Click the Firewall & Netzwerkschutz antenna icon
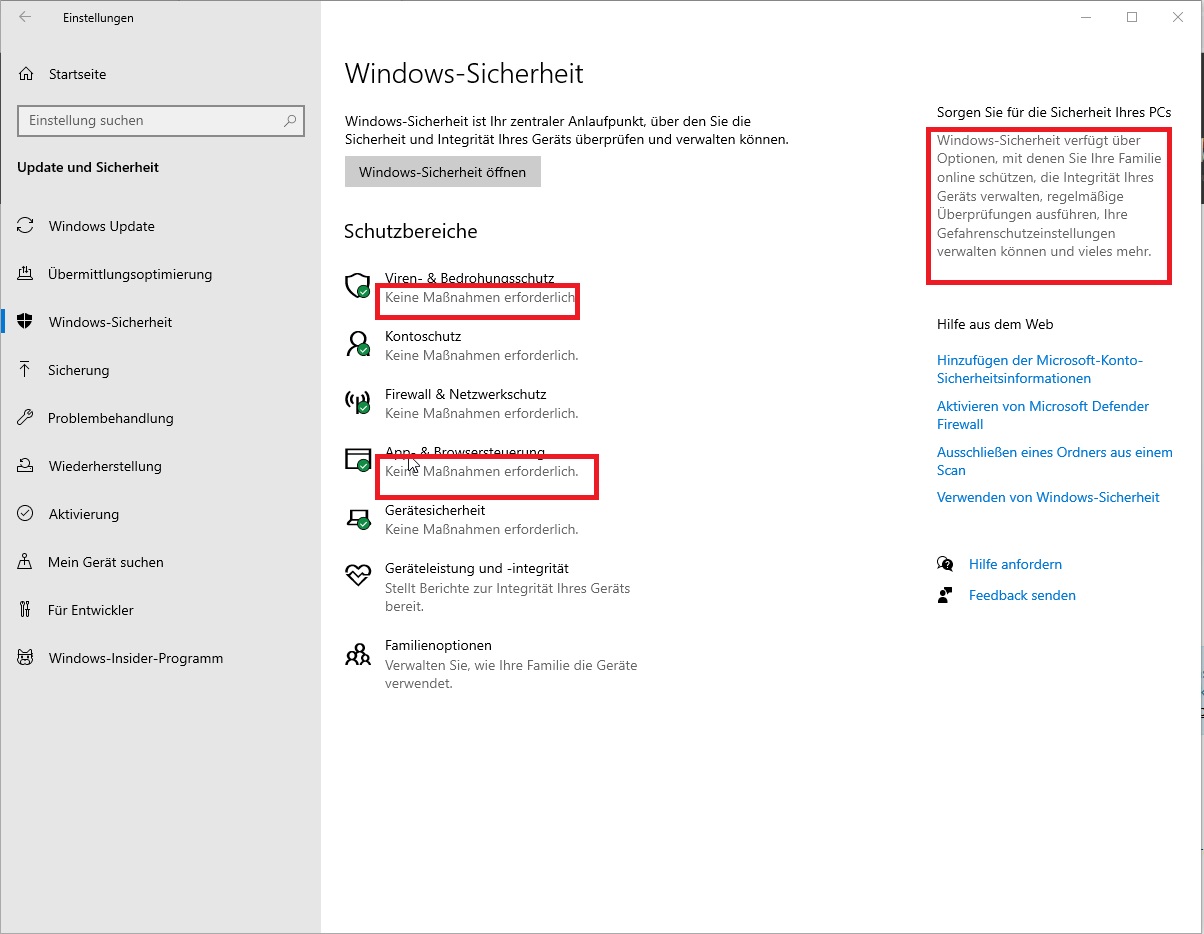The image size is (1204, 934). (358, 402)
